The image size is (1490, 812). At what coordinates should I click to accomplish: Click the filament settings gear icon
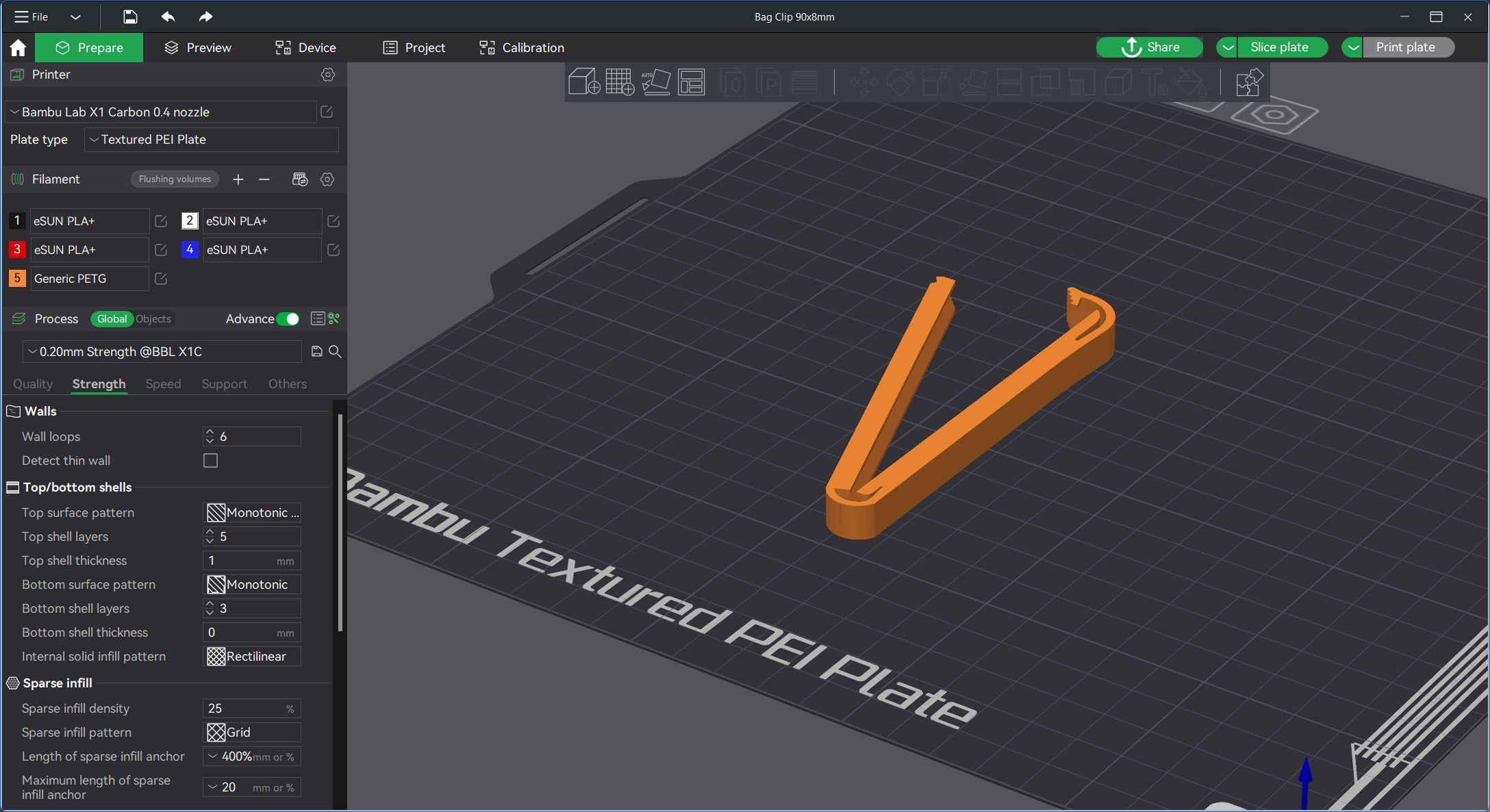(327, 179)
